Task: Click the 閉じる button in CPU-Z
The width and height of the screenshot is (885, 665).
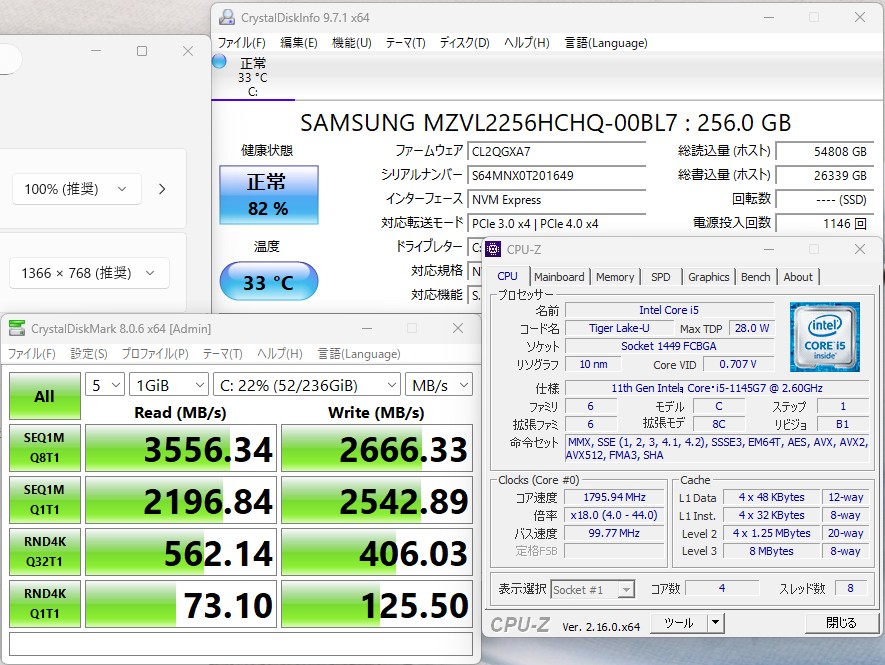Action: point(840,623)
